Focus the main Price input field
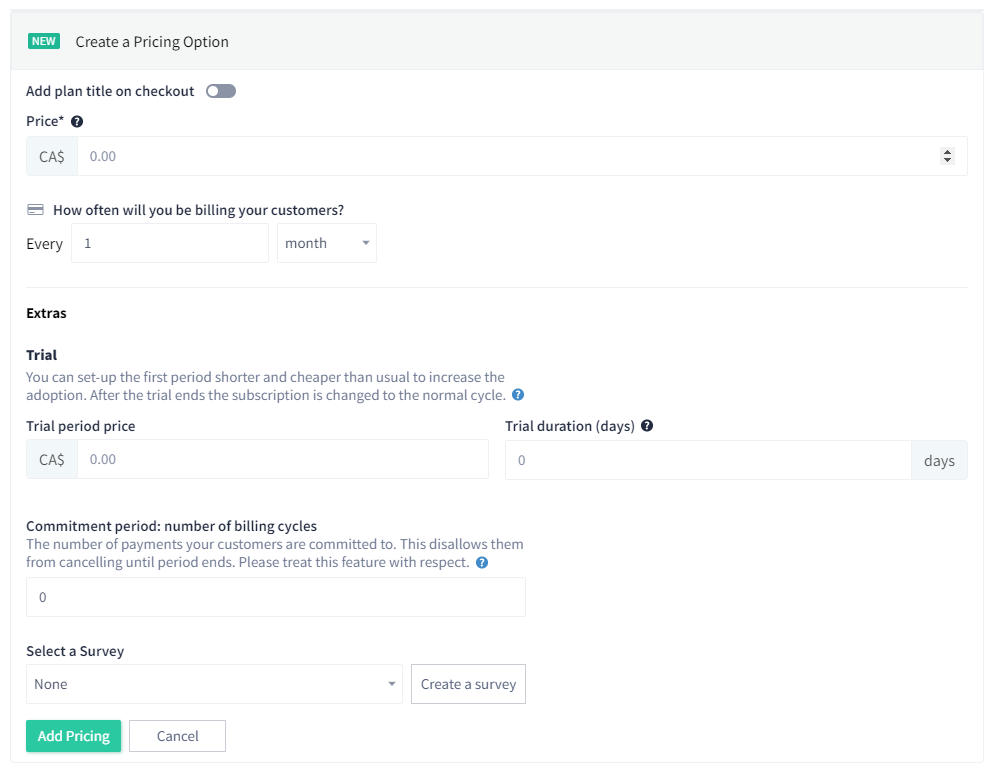This screenshot has width=996, height=771. click(x=508, y=156)
